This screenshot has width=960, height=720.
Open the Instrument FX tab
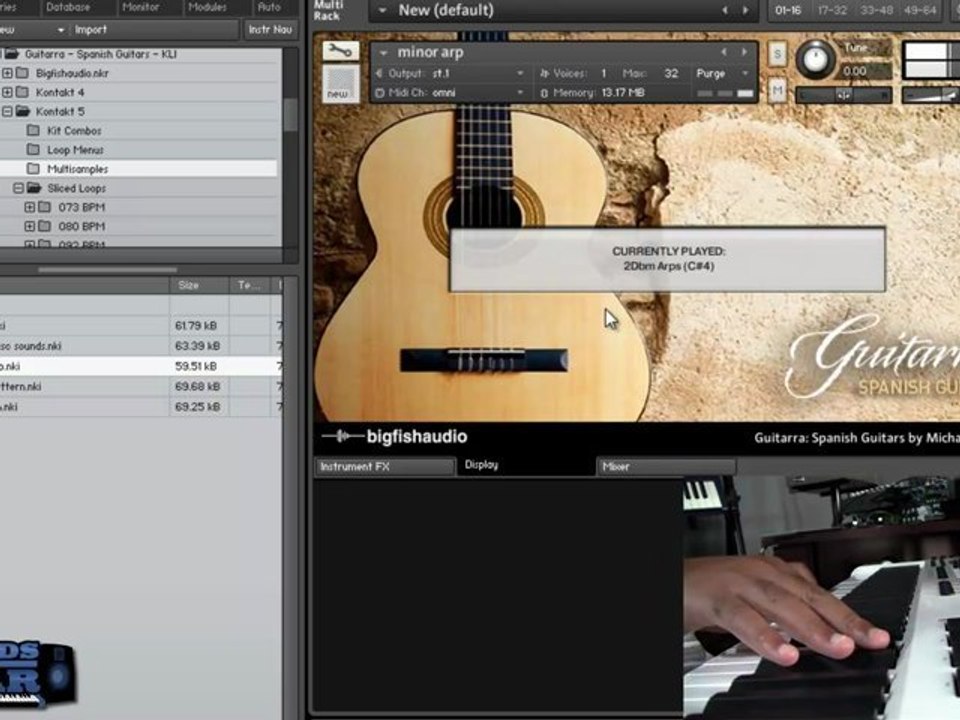coord(385,467)
